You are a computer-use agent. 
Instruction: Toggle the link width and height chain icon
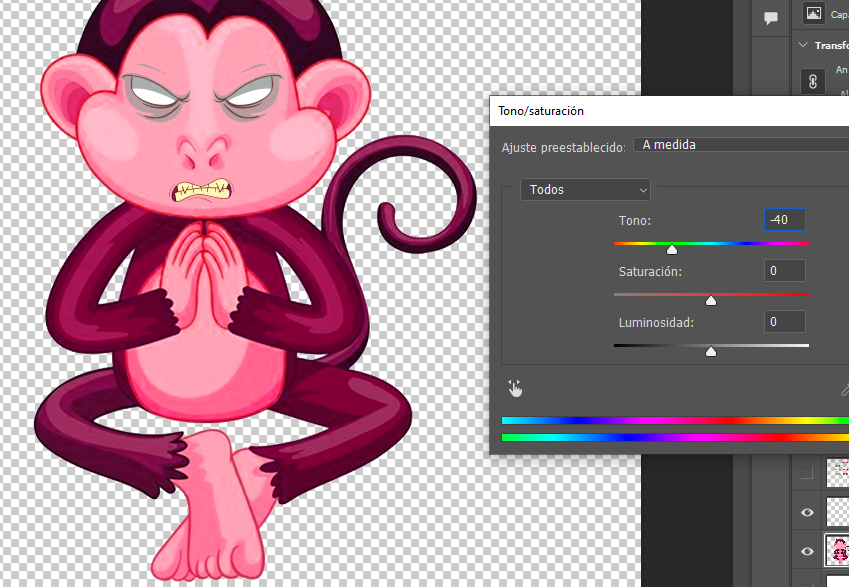[813, 81]
